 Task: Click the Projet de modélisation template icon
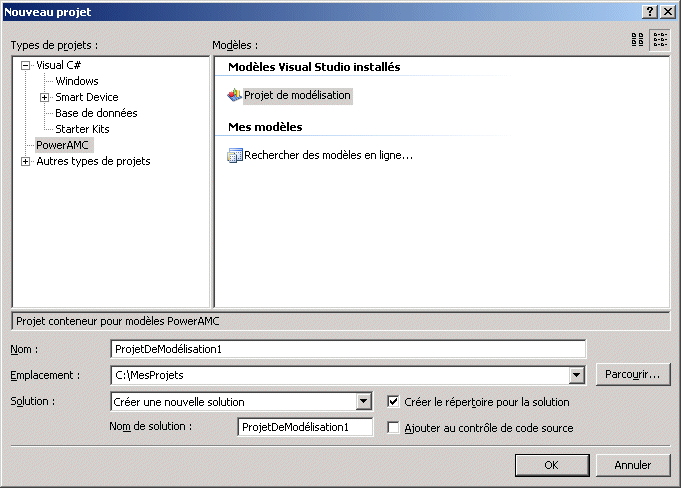pyautogui.click(x=235, y=95)
